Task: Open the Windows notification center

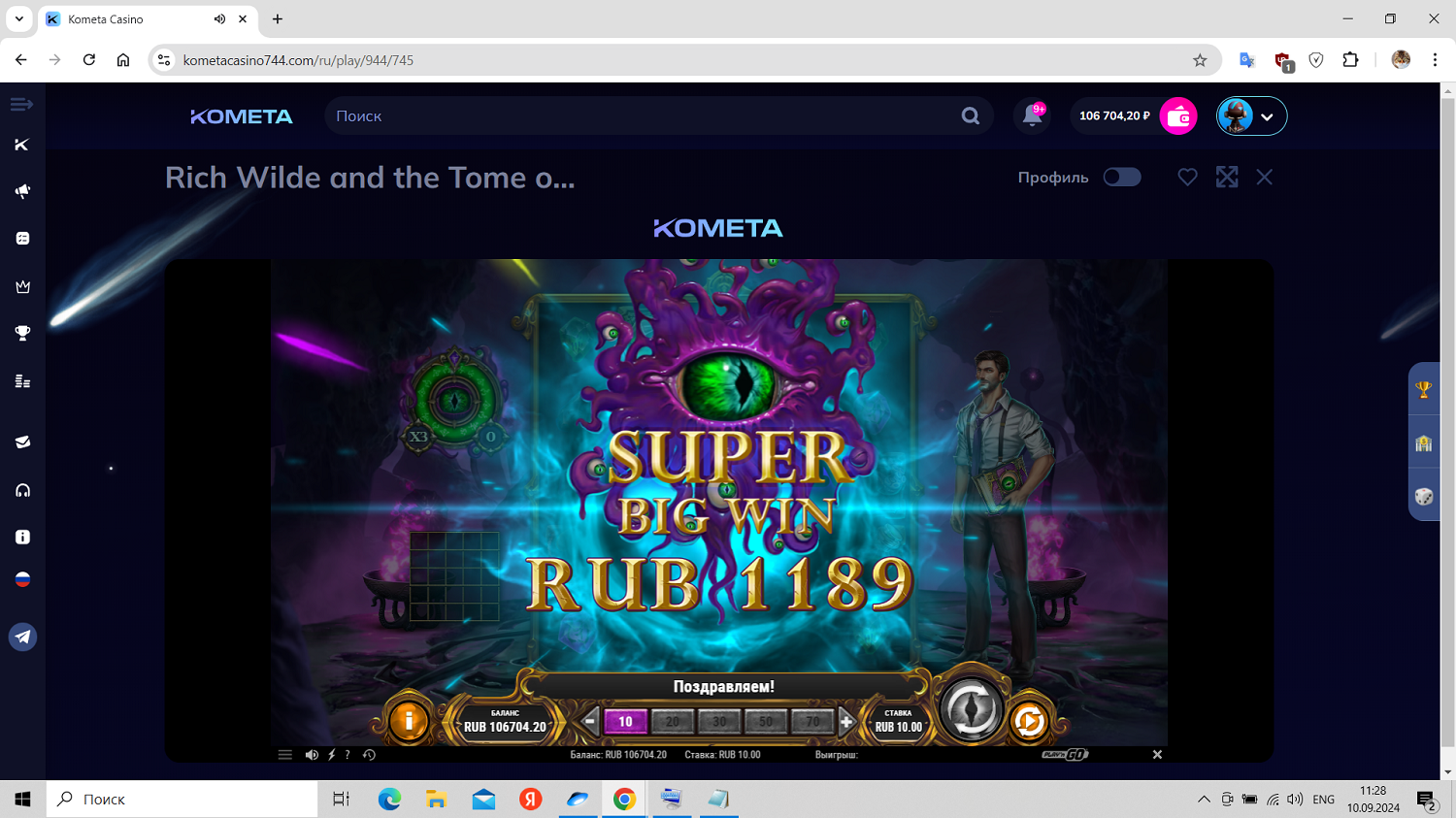Action: tap(1427, 801)
